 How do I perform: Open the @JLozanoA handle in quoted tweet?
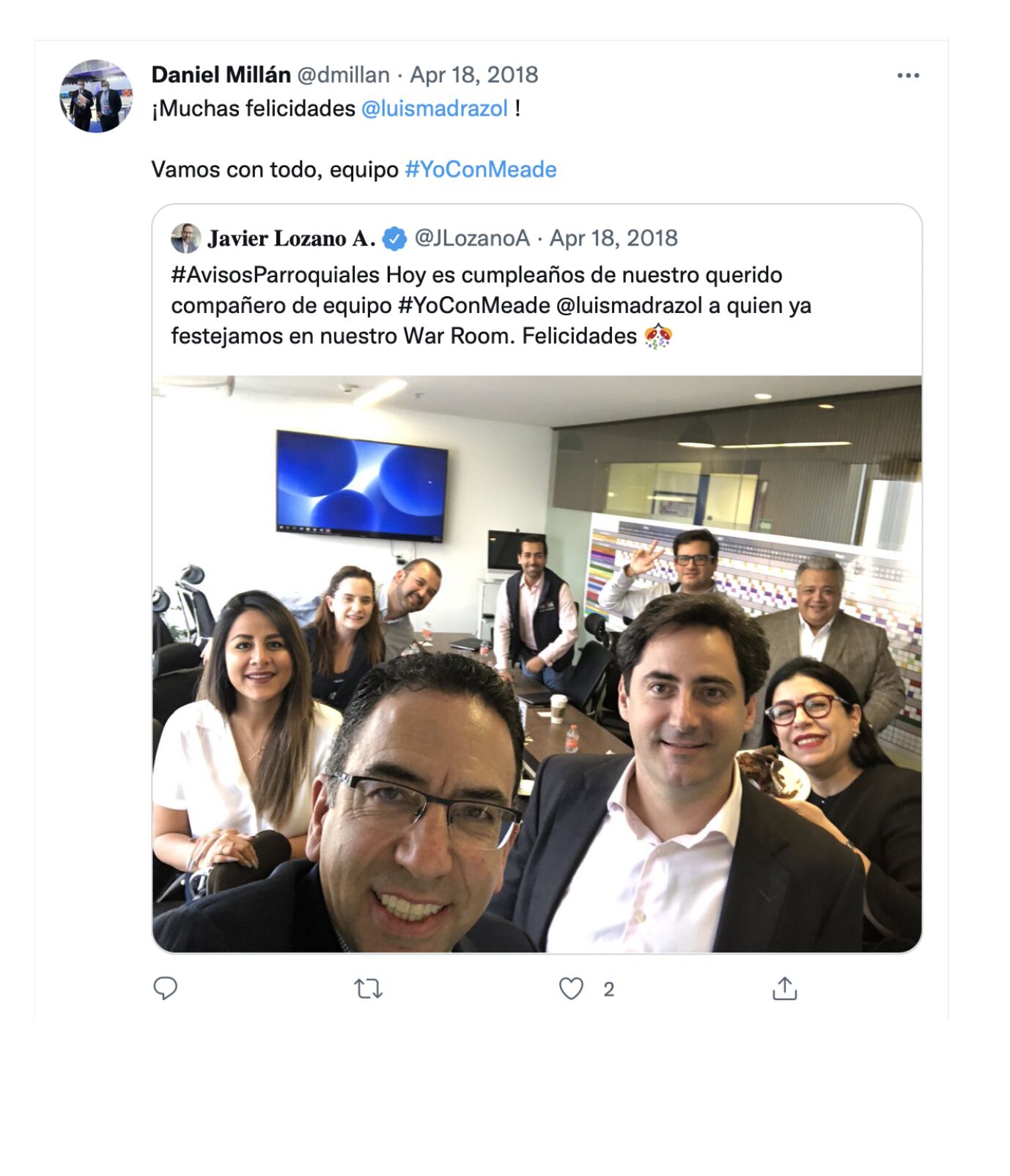472,238
